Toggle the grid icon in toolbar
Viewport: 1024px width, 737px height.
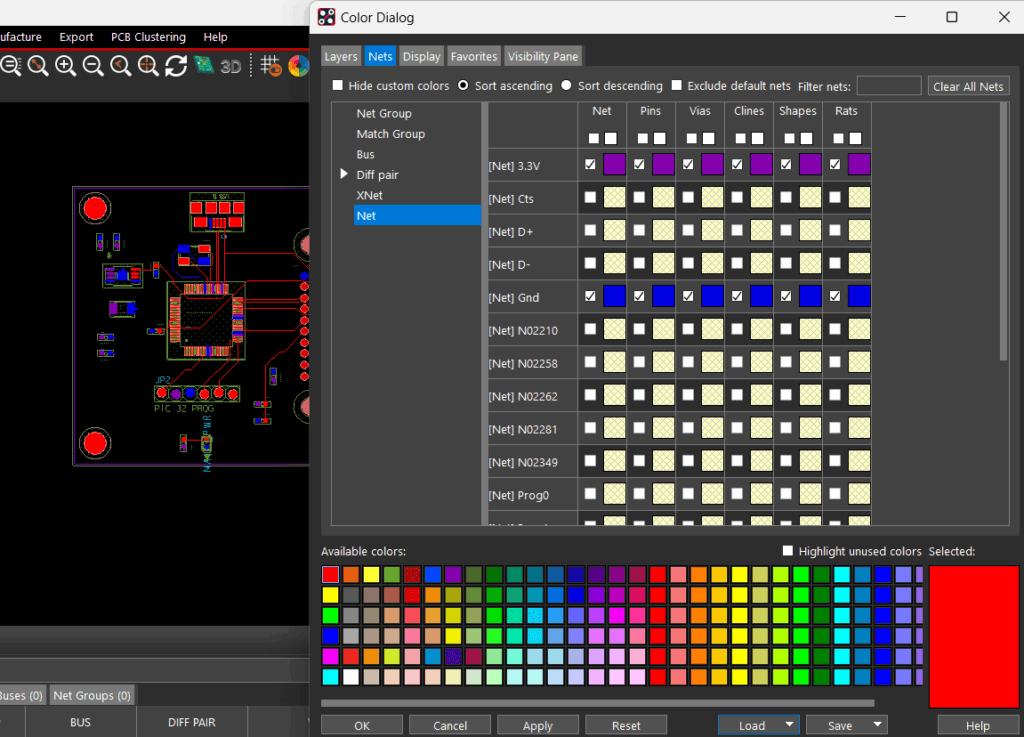click(x=270, y=66)
